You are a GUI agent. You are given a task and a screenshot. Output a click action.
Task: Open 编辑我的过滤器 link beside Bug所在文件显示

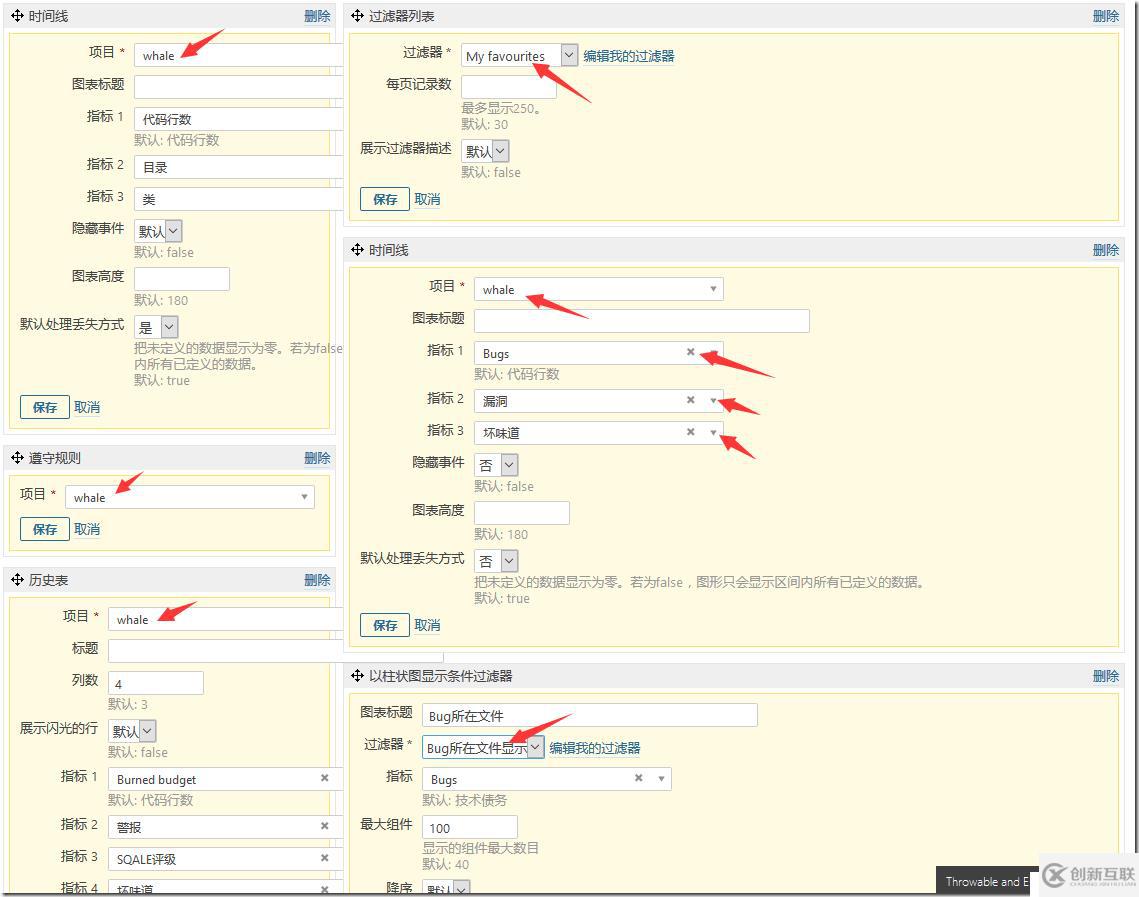click(595, 747)
